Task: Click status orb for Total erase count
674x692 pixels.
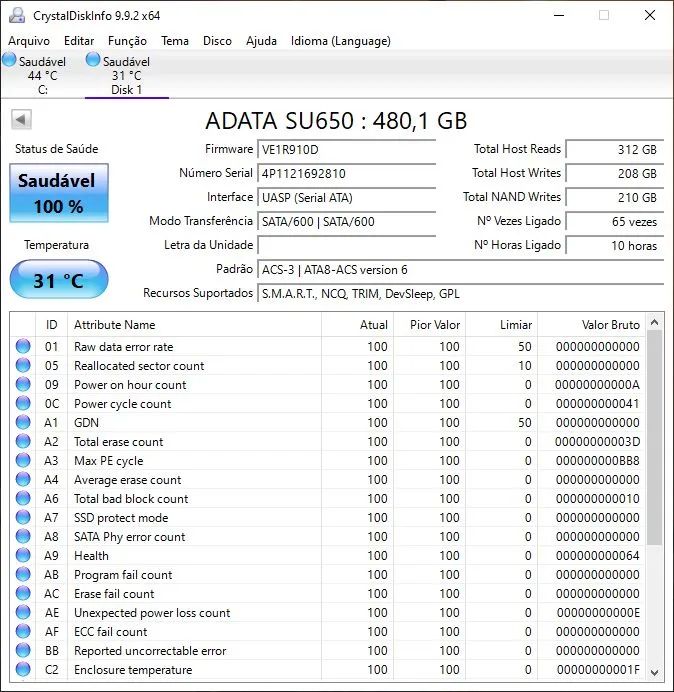Action: (x=23, y=441)
